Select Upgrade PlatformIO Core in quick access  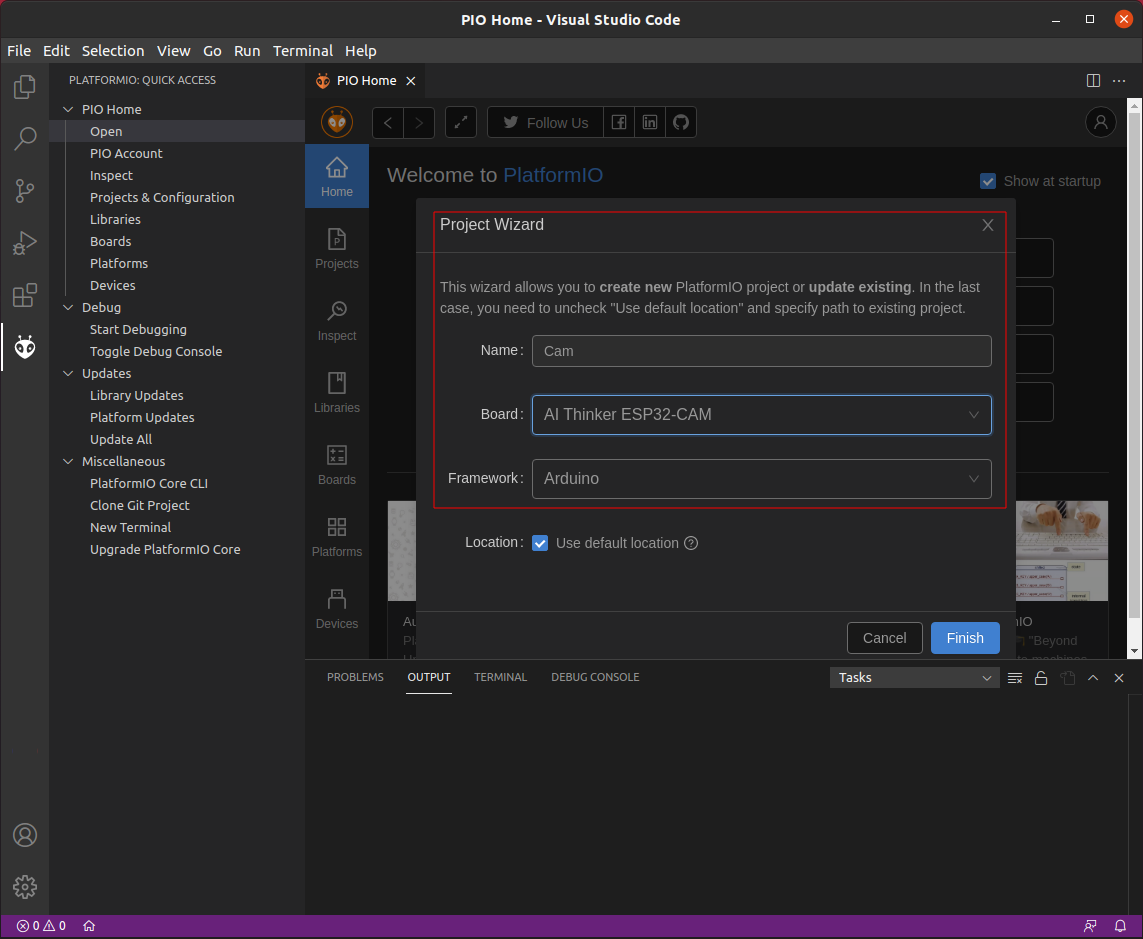(x=165, y=550)
